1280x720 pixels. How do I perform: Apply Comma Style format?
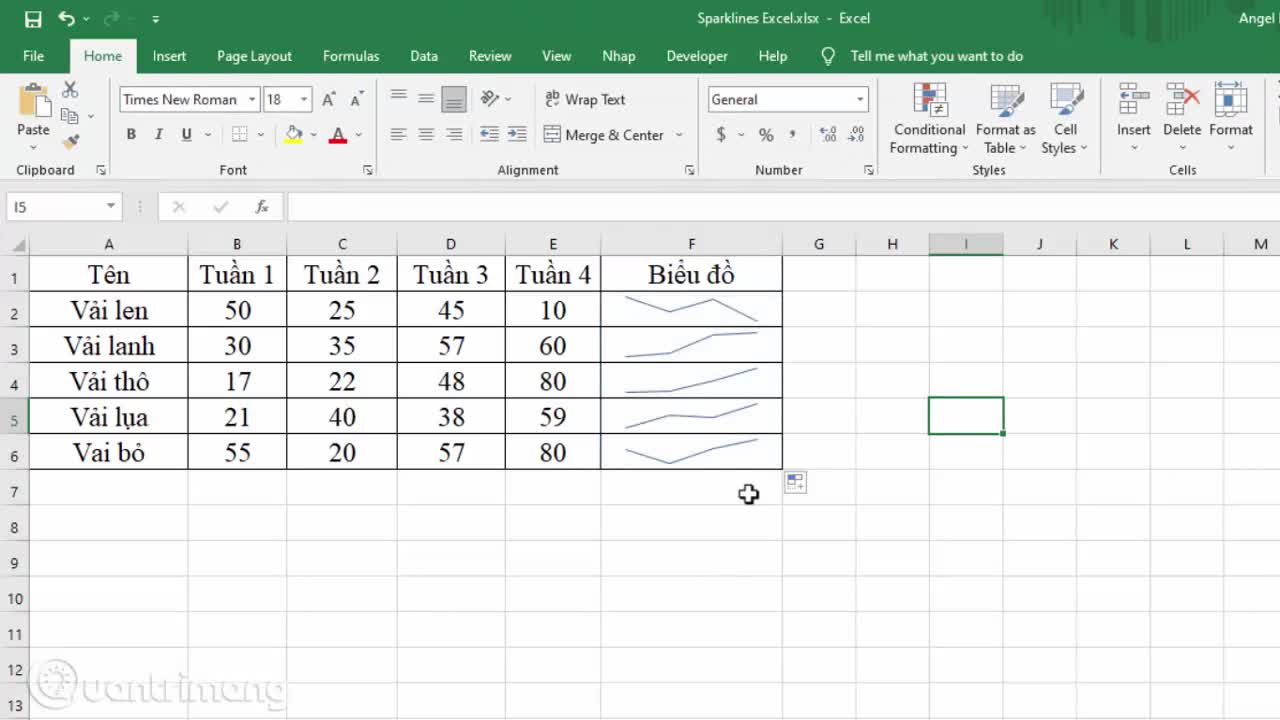pyautogui.click(x=793, y=134)
